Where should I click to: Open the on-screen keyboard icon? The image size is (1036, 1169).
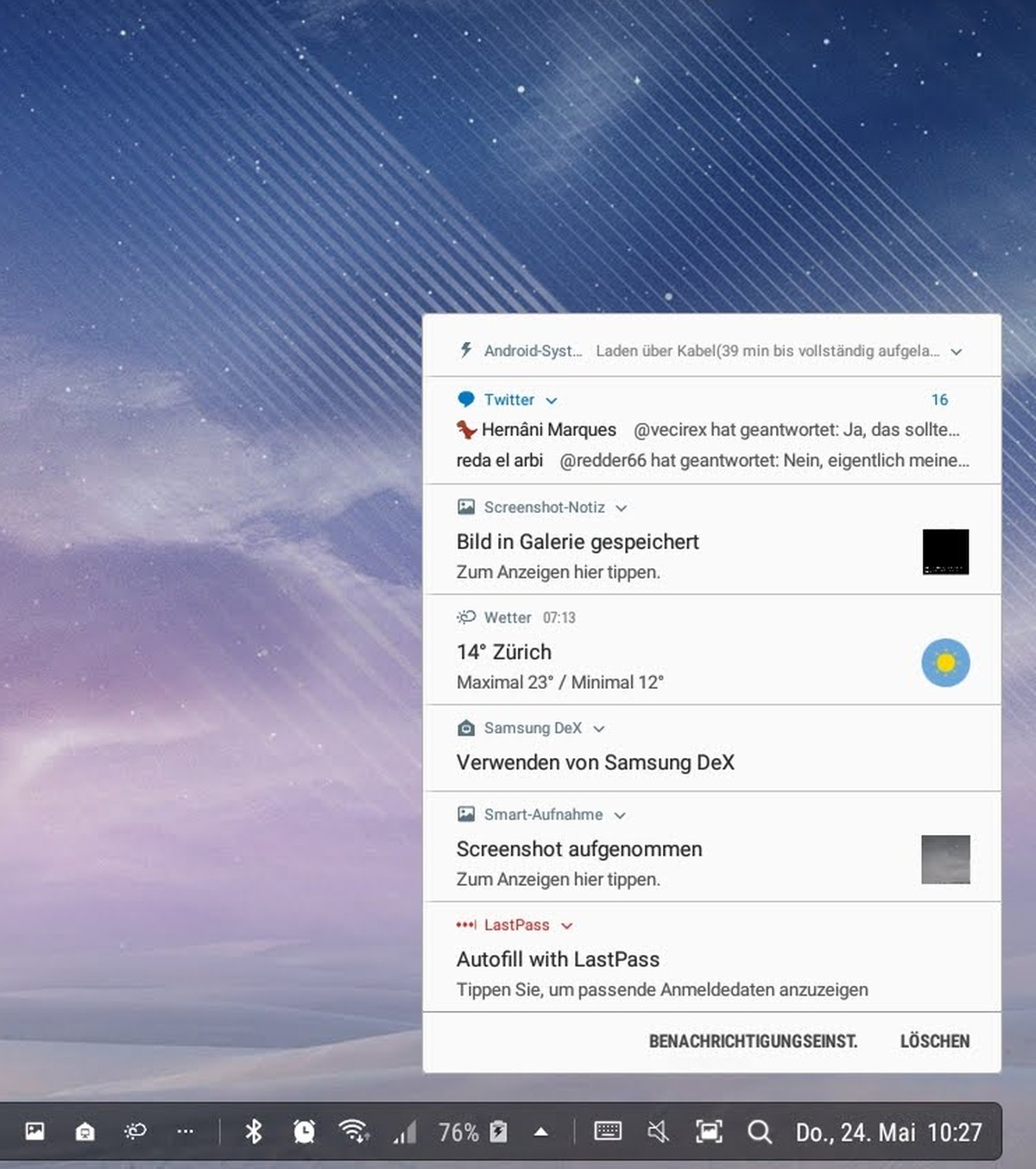click(x=608, y=1131)
